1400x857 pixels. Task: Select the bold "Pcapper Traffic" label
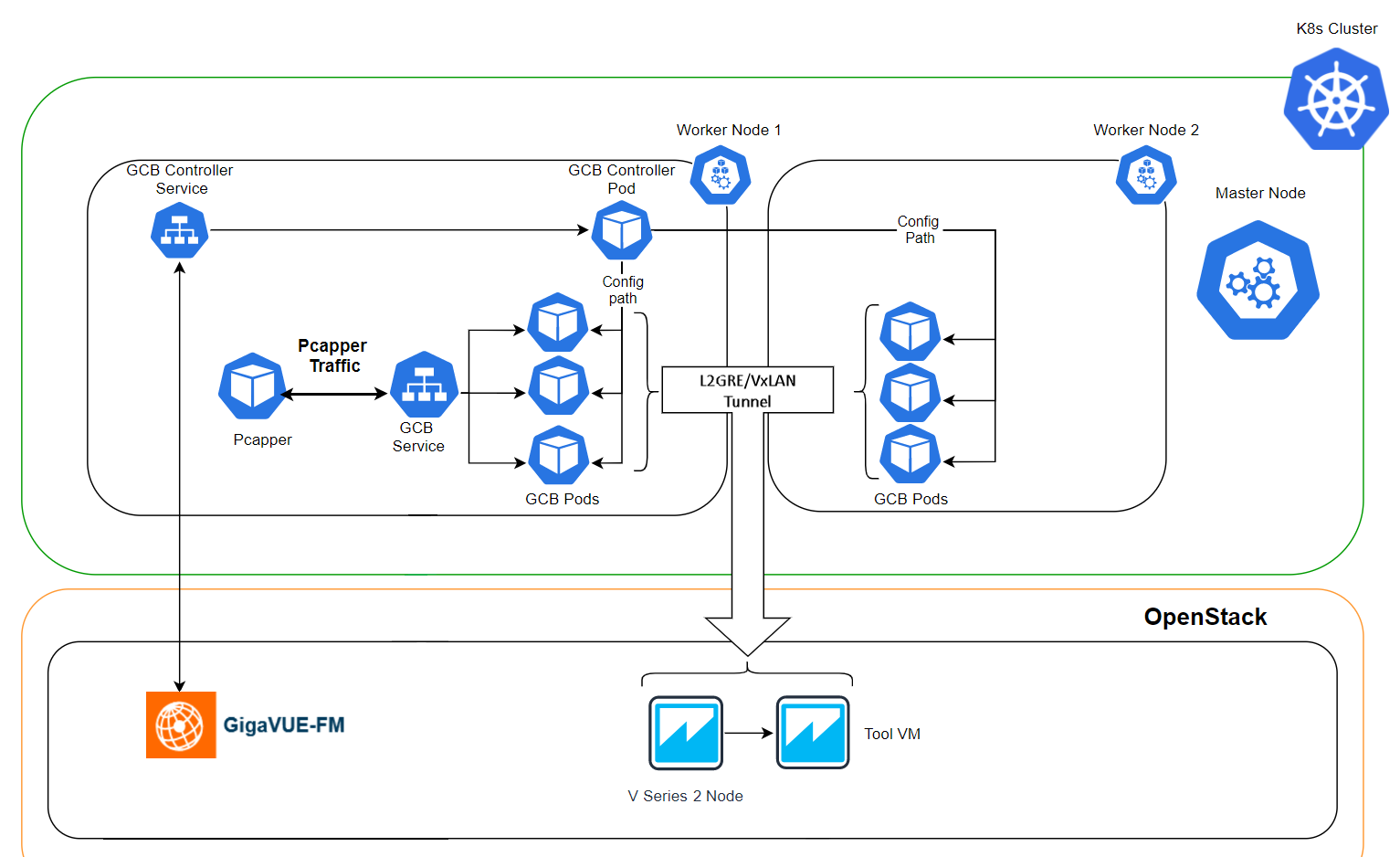333,355
